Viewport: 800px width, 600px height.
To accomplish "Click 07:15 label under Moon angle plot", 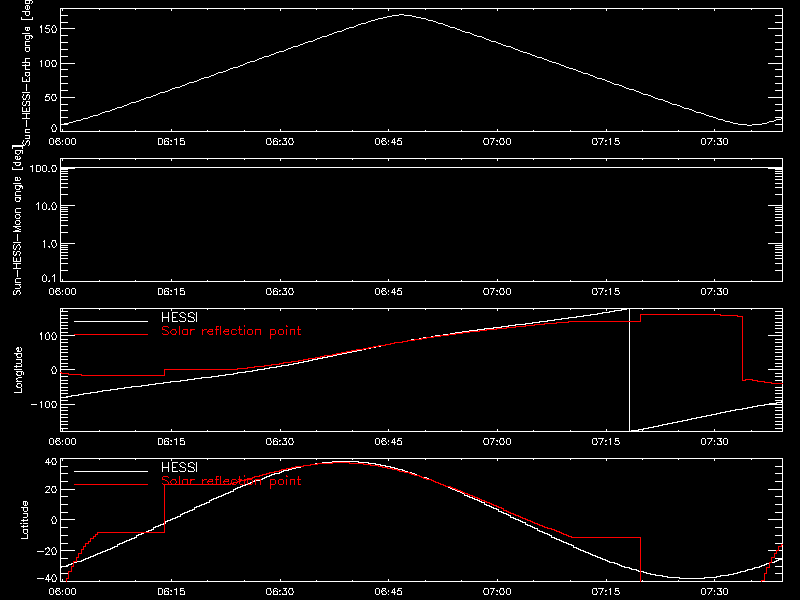I will (x=606, y=292).
